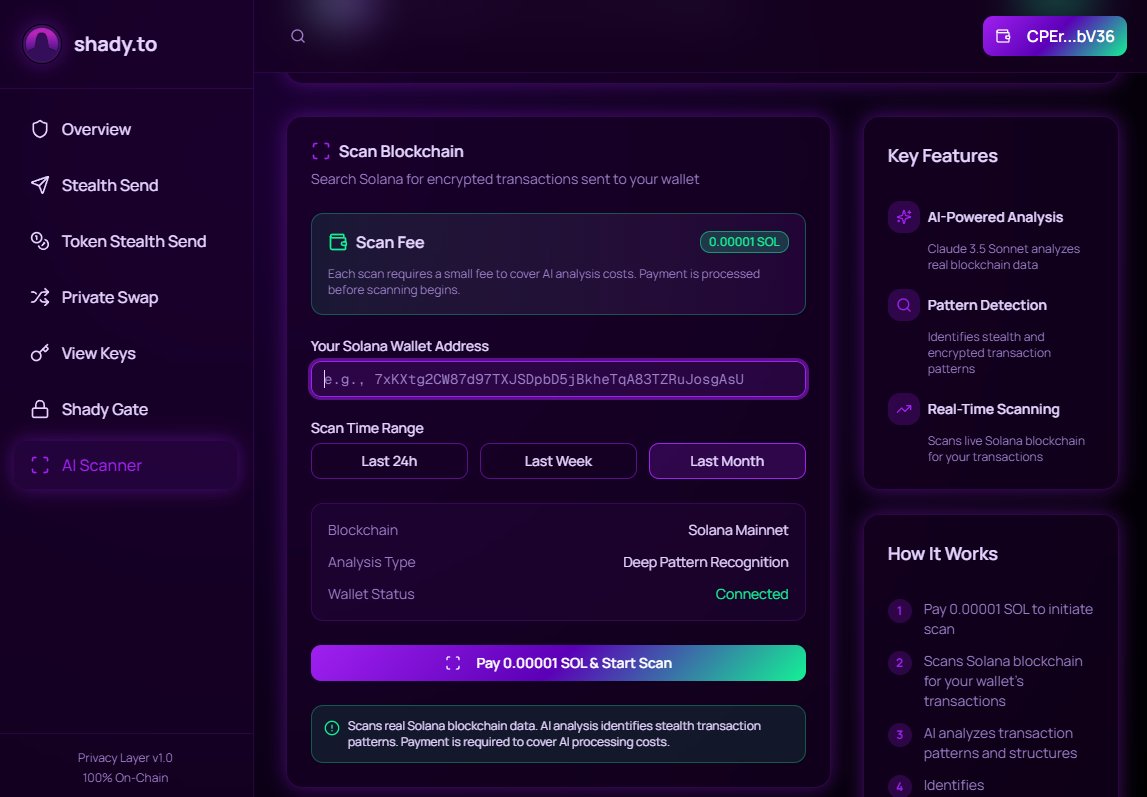Click the Connected wallet status text
The image size is (1147, 797).
(x=751, y=594)
